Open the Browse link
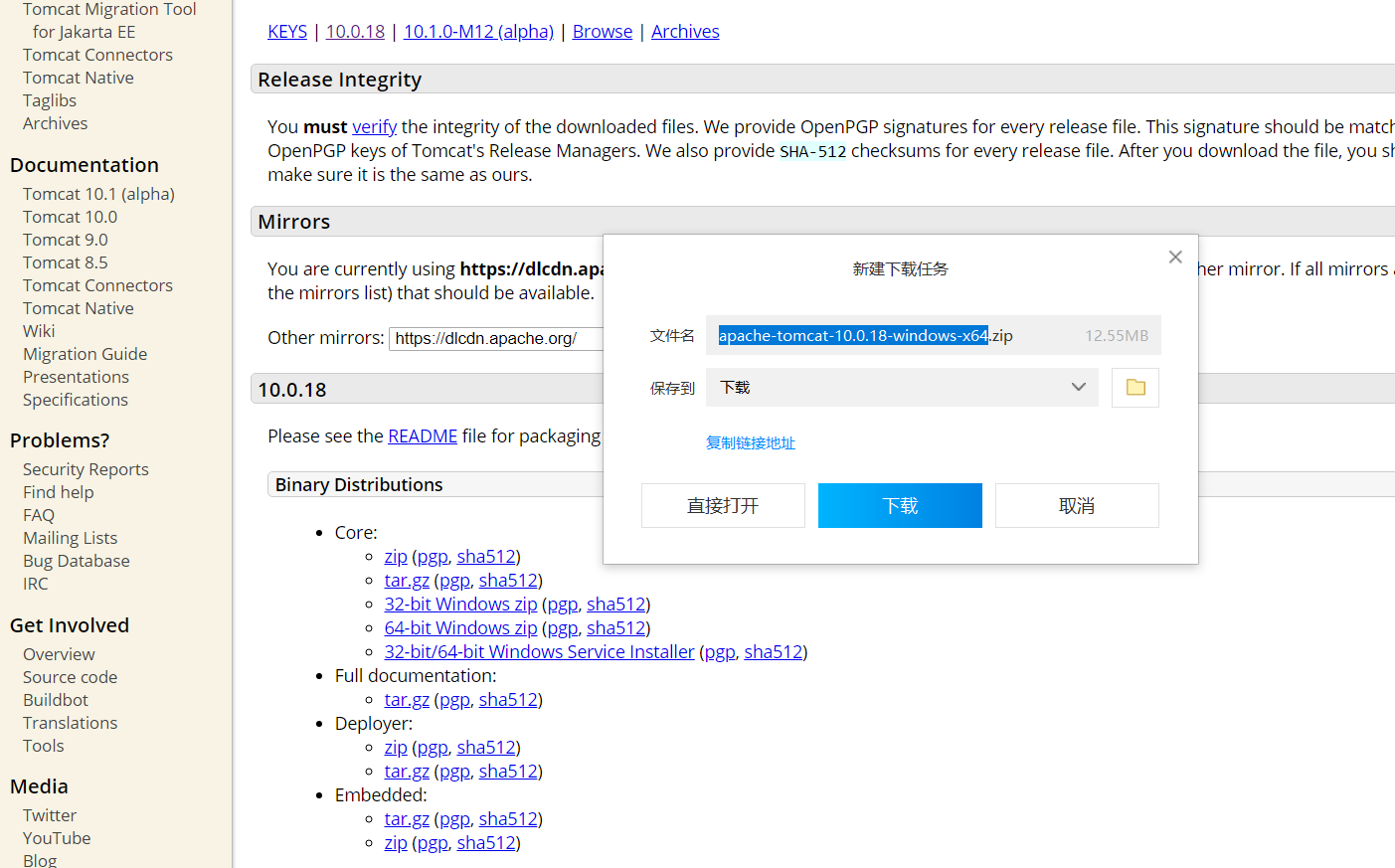 [x=603, y=31]
